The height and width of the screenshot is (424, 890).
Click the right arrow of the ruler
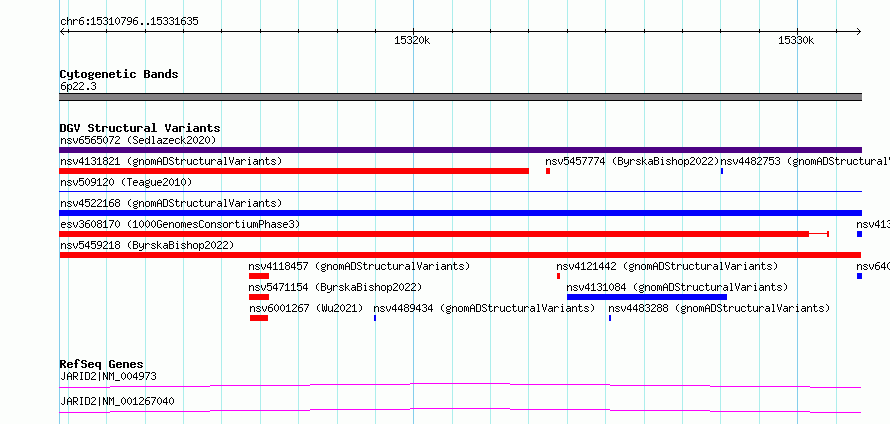coord(858,32)
